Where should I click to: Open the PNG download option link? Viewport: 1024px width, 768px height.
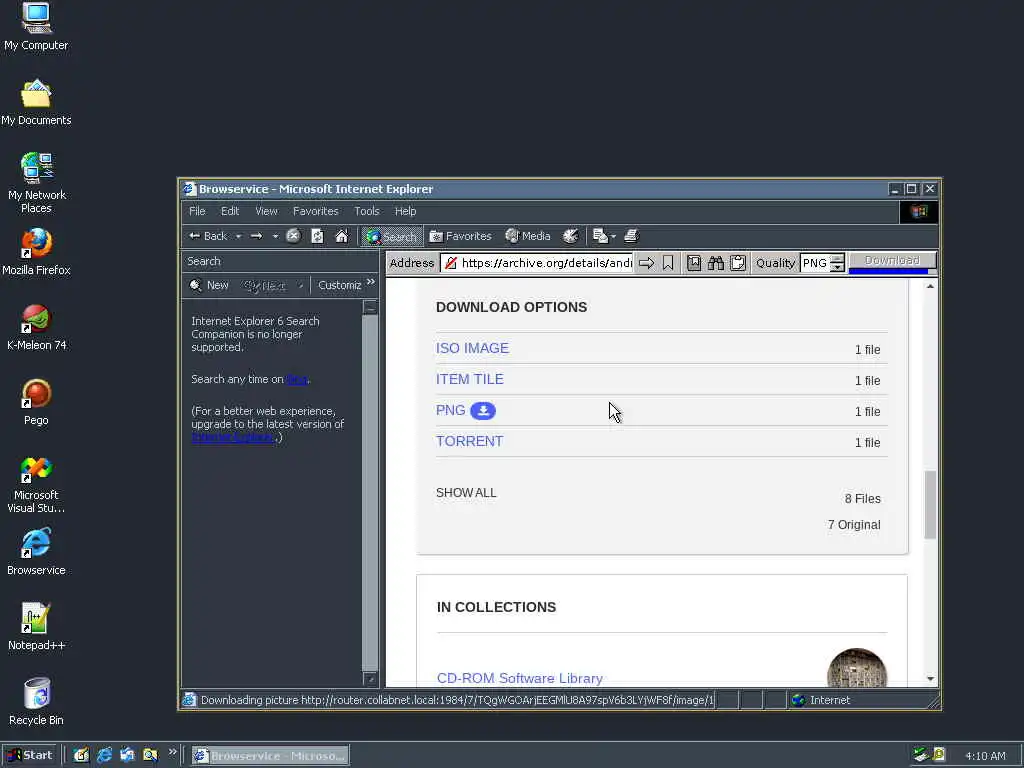(451, 410)
